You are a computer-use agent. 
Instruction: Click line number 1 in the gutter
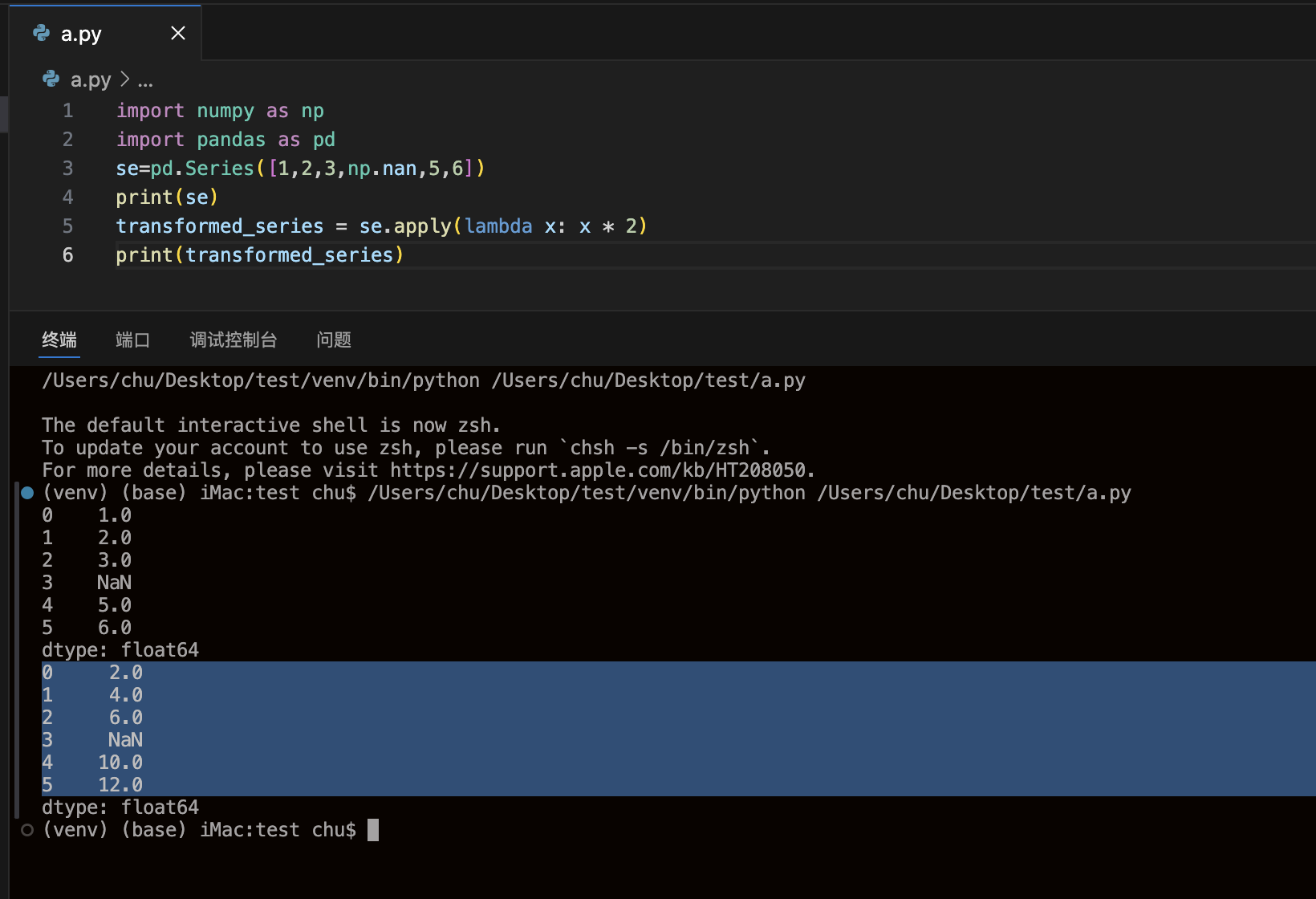tap(68, 111)
